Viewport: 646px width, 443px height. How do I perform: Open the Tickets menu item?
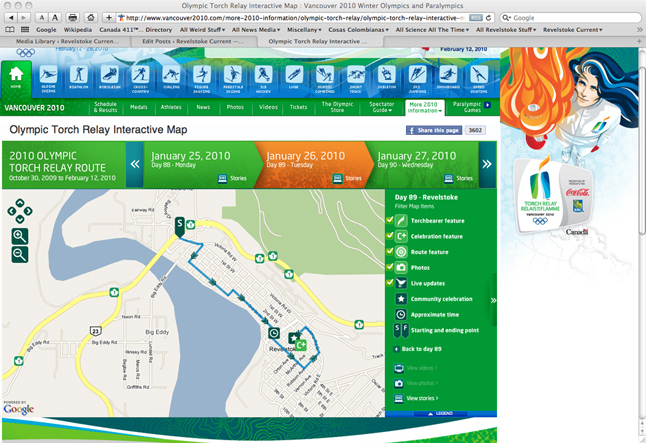(x=298, y=107)
